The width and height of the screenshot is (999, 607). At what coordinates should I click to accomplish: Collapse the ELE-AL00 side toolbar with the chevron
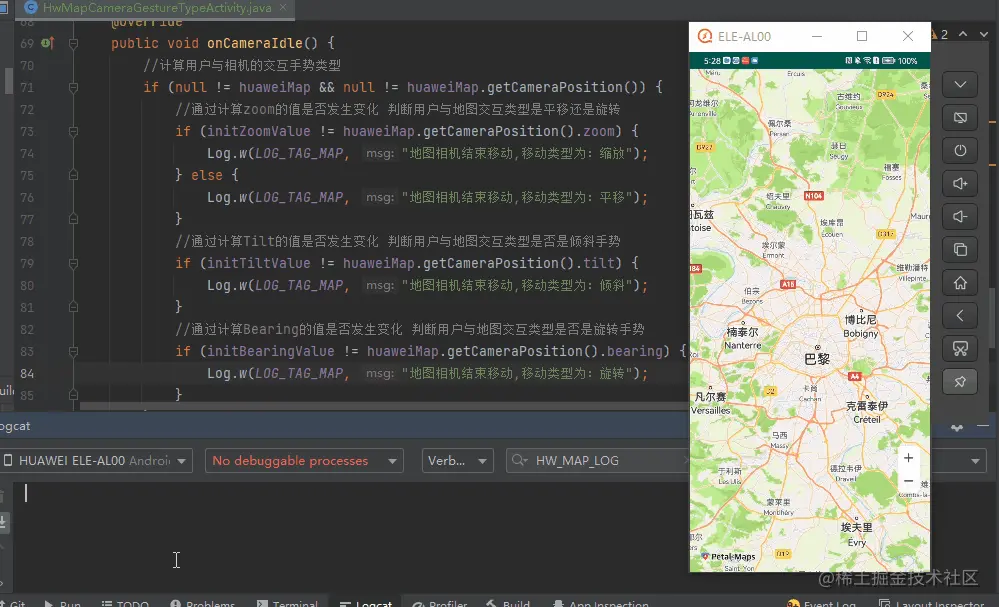960,84
